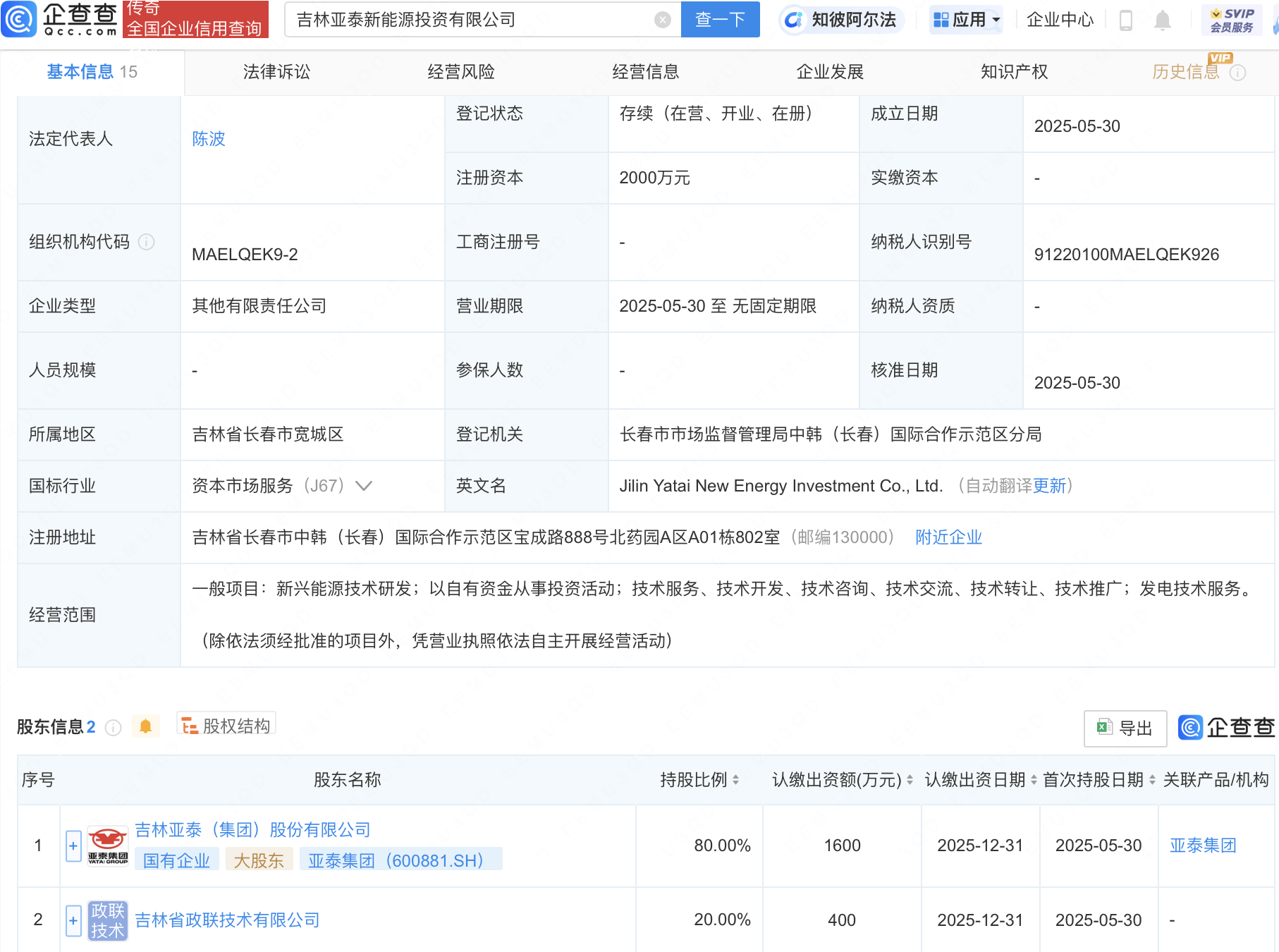Open legal representative 陈波 link

click(209, 139)
